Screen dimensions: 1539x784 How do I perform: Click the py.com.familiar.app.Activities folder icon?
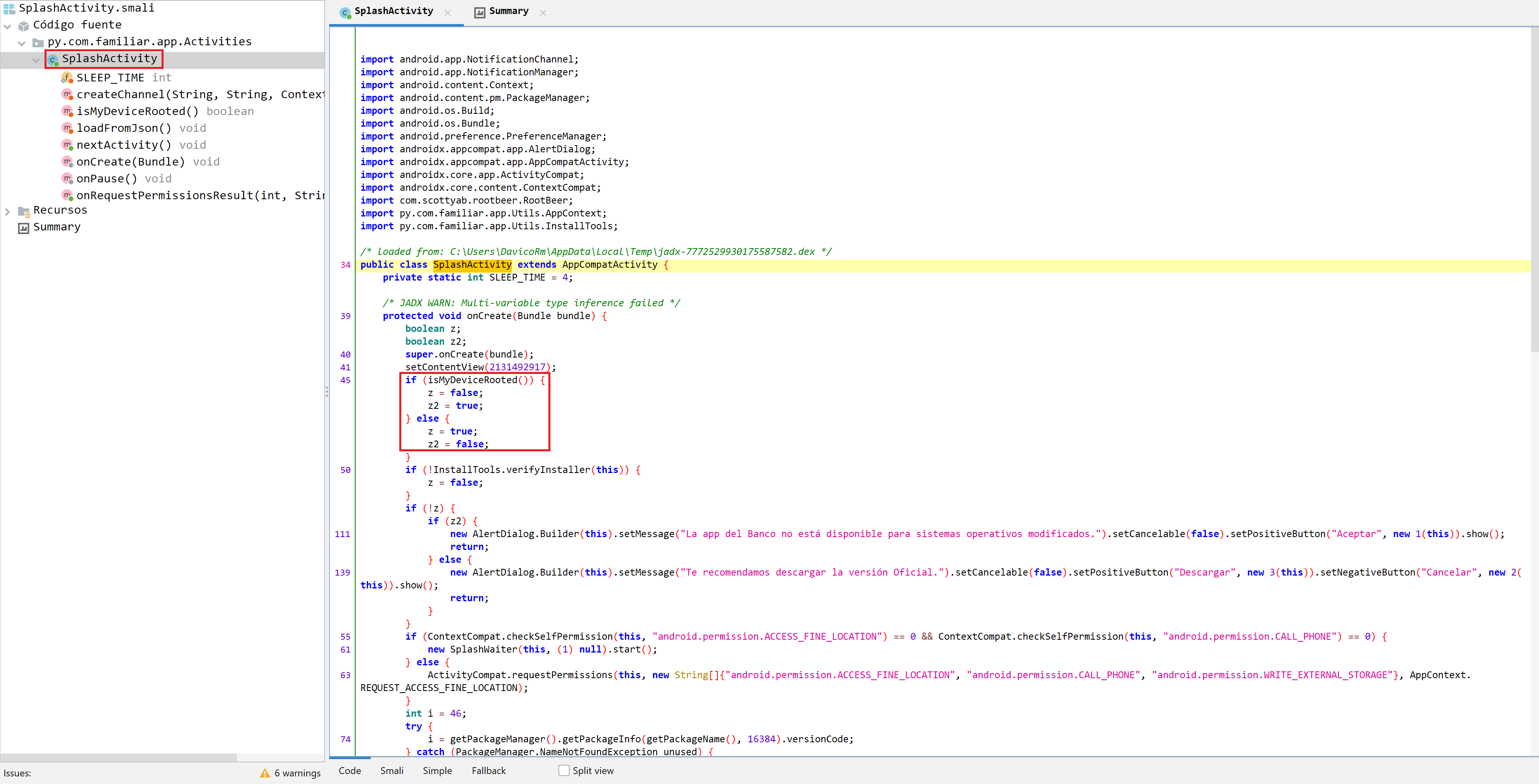tap(38, 42)
